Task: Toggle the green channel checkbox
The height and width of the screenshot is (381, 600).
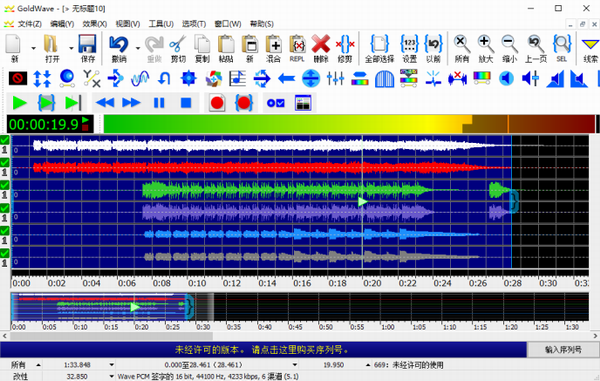Action: point(5,185)
